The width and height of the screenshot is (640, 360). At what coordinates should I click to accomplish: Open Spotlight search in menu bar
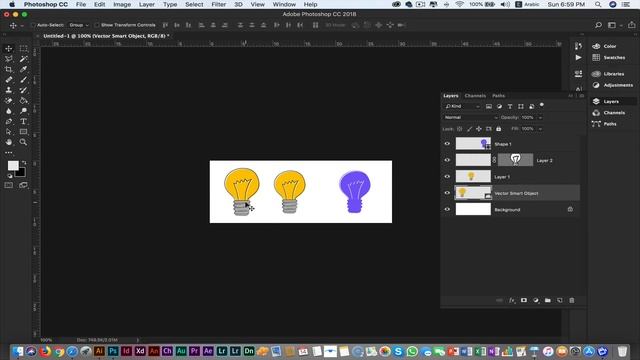(598, 4)
